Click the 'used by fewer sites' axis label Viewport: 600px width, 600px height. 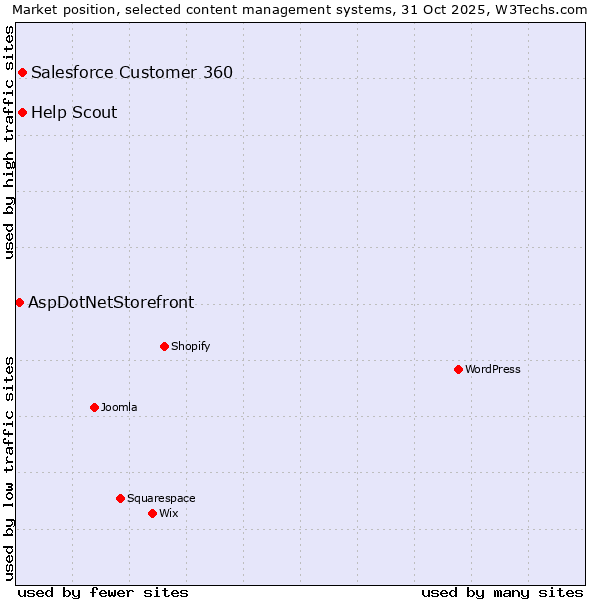coord(103,592)
